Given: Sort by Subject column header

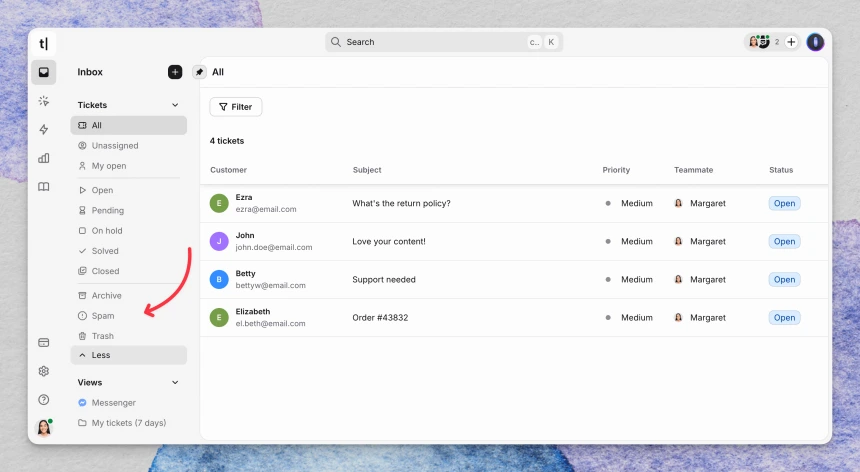Looking at the screenshot, I should tap(367, 170).
